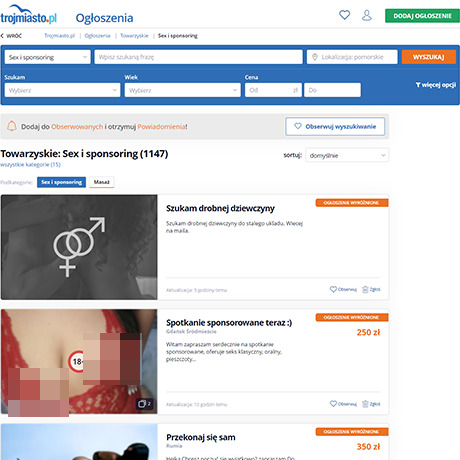Viewport: 460px width, 460px height.
Task: Click the Trojmiasto.pl breadcrumb link
Action: tap(60, 36)
